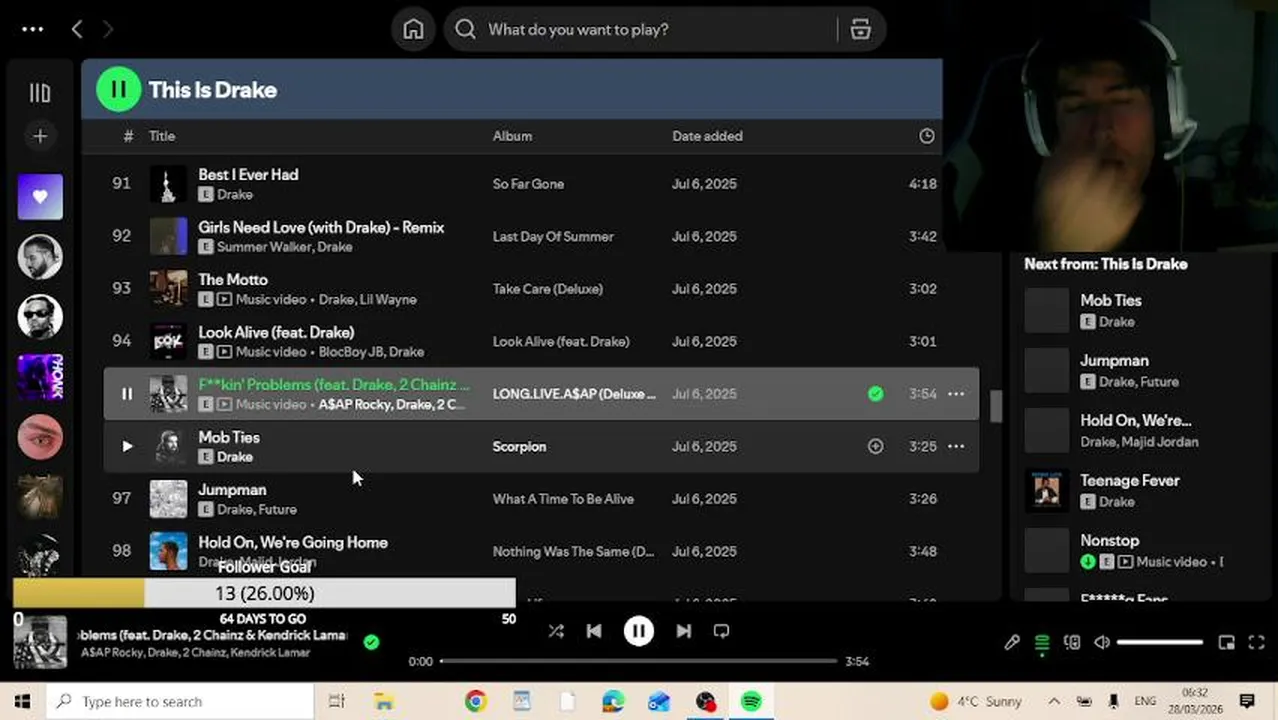Open Mob Ties in the Next from queue

[1110, 300]
